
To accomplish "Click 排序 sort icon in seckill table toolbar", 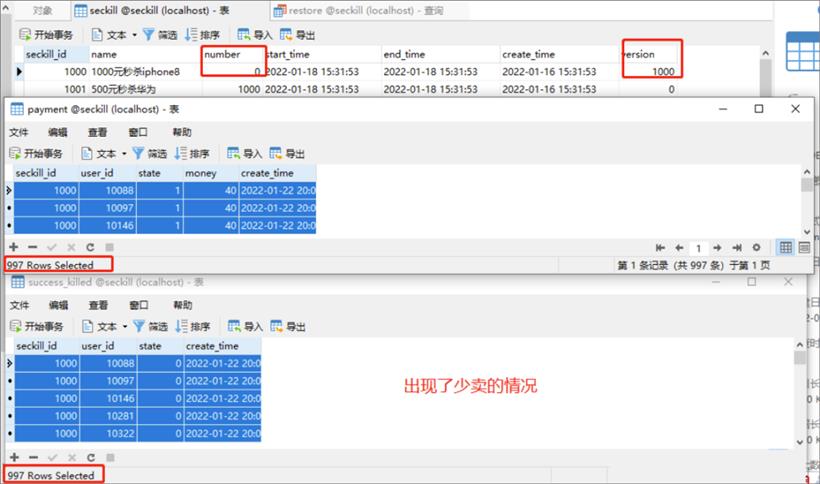I will click(202, 35).
